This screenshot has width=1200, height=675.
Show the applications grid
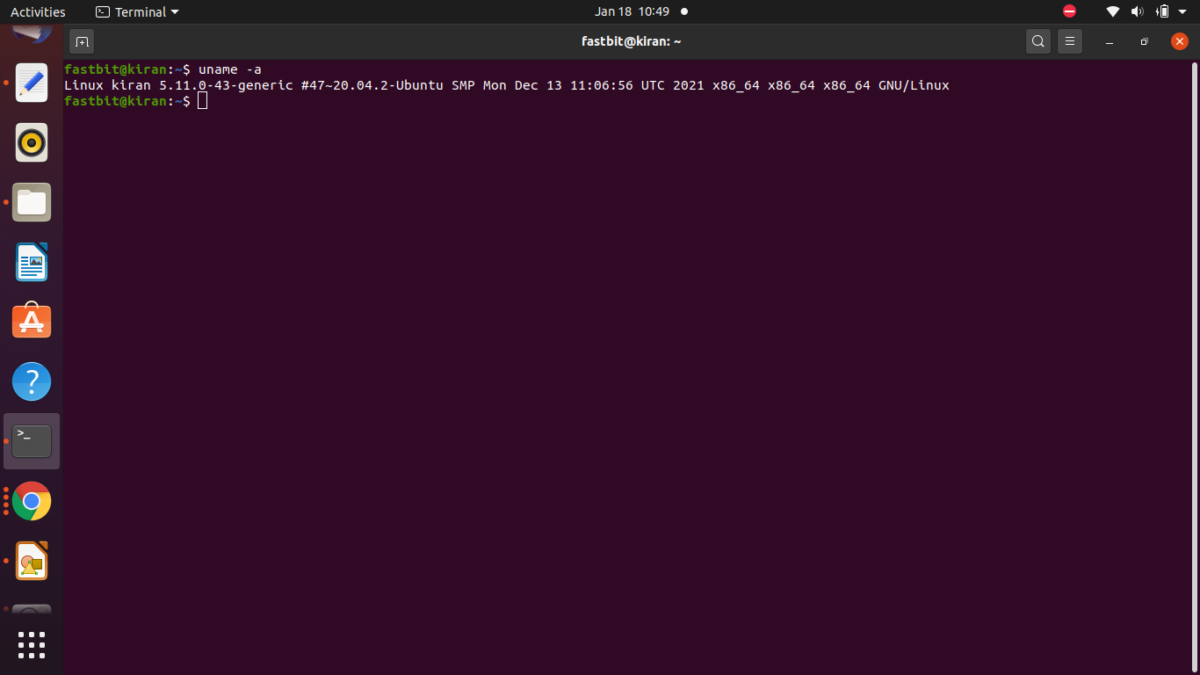32,645
